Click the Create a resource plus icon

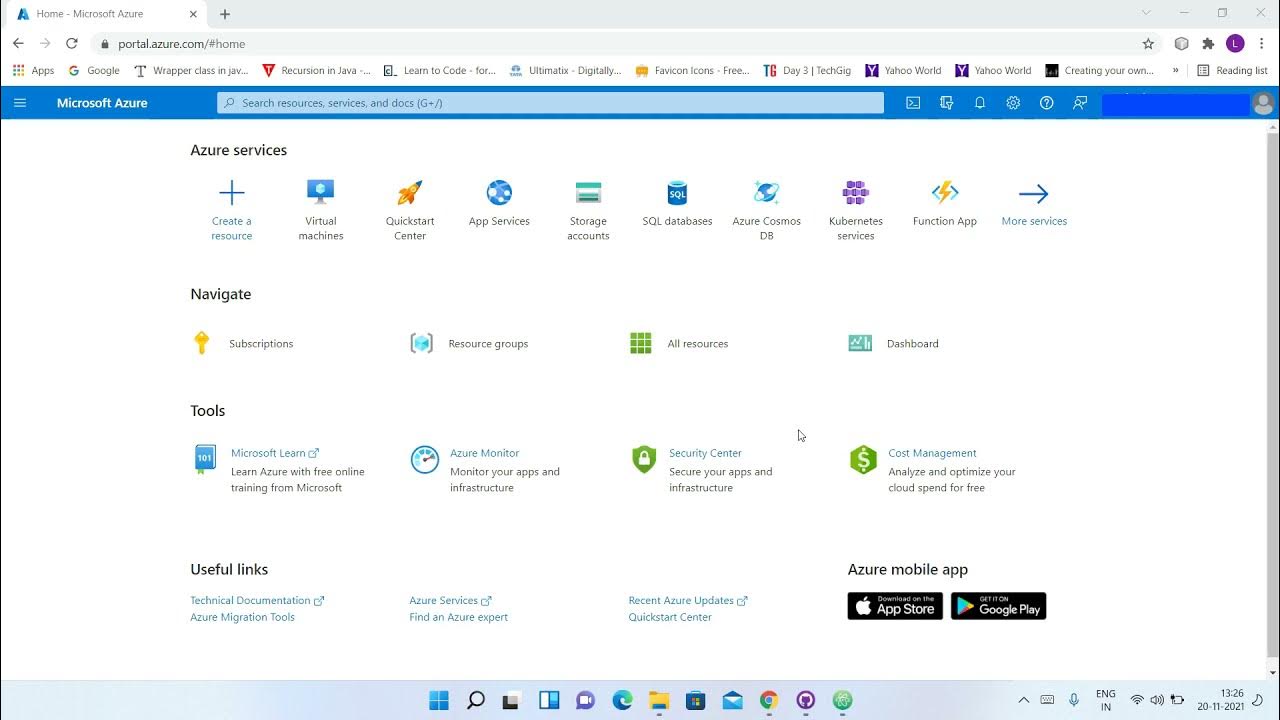point(231,193)
